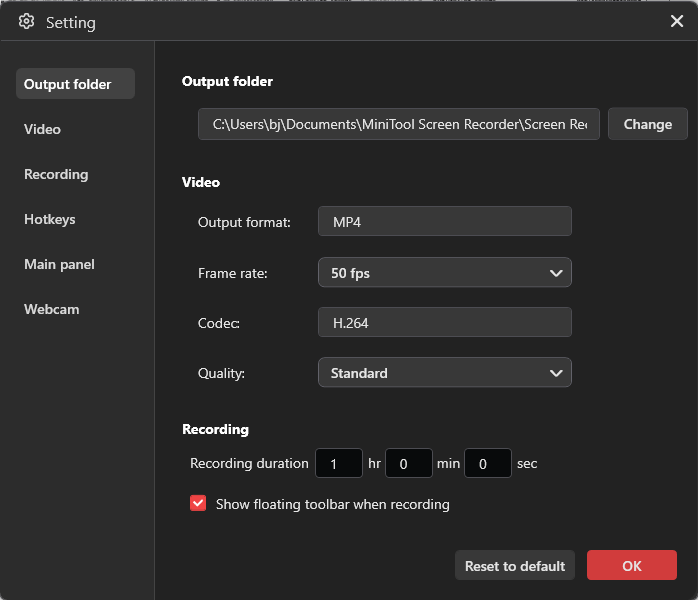698x600 pixels.
Task: Close the Setting dialog with X
Action: 677,21
